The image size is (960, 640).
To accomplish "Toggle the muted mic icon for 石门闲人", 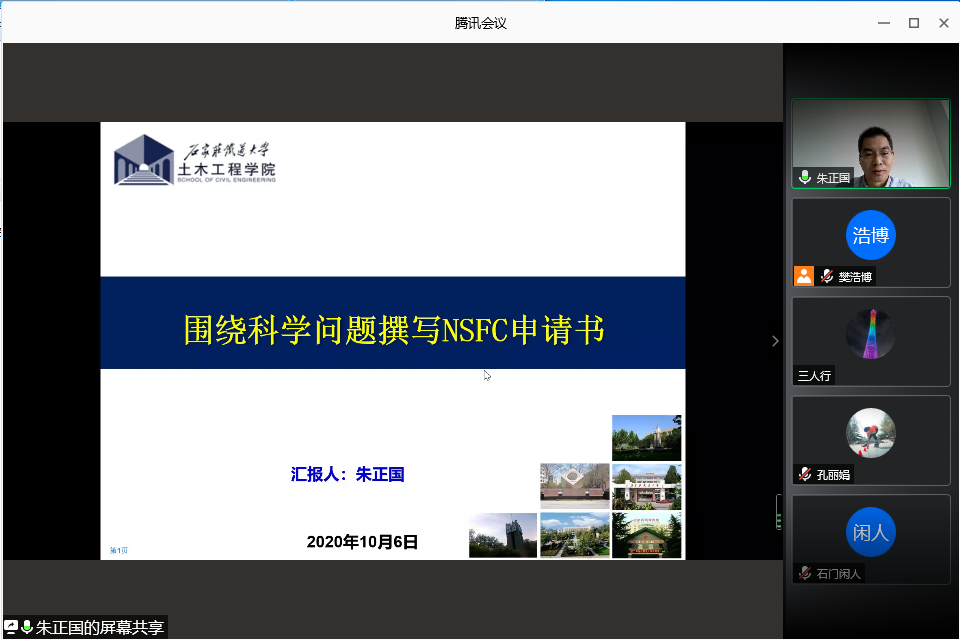I will click(x=805, y=573).
